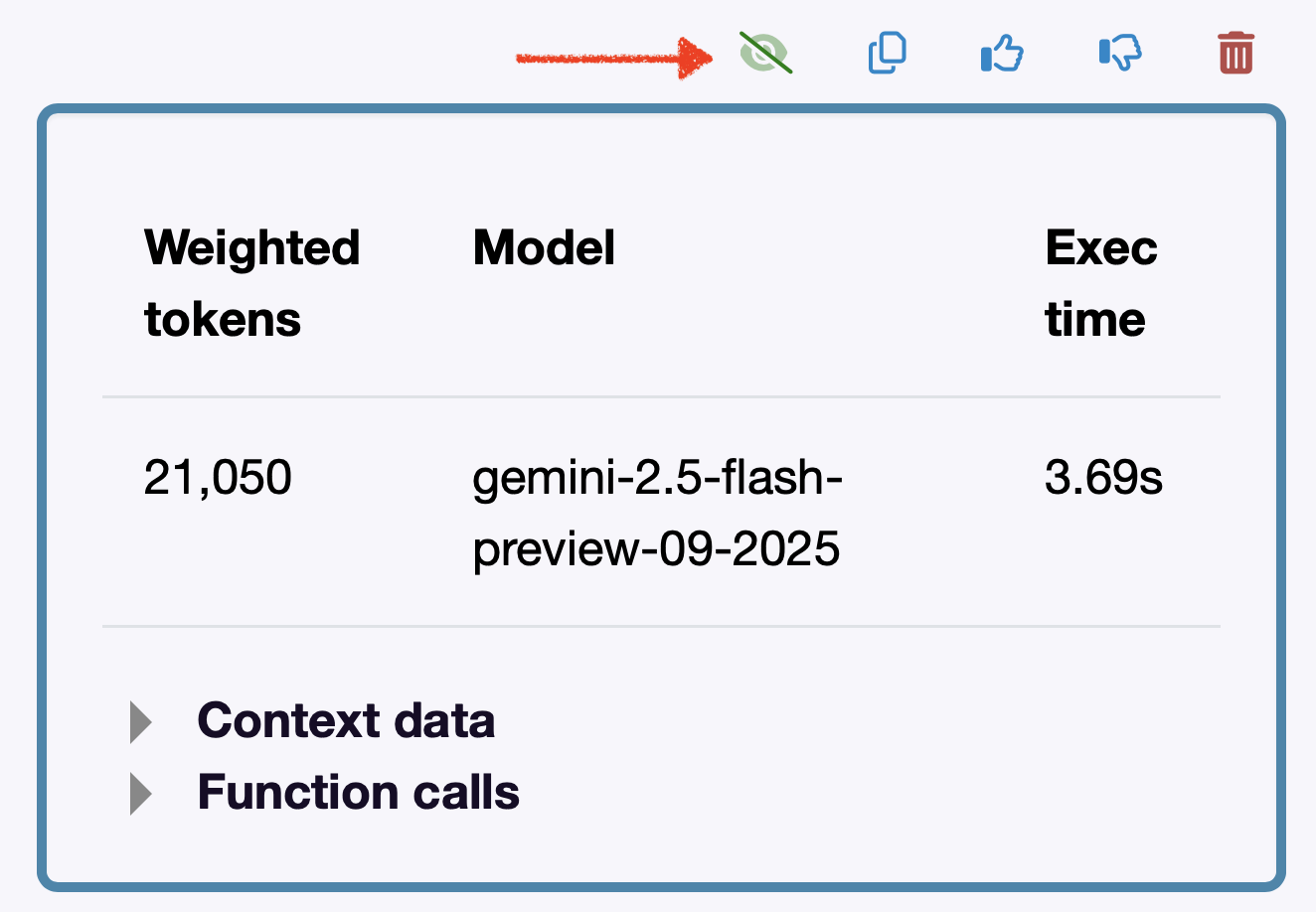1316x912 pixels.
Task: Select the gemini-2.5-flash-preview-09-2025 model name
Action: click(x=656, y=513)
